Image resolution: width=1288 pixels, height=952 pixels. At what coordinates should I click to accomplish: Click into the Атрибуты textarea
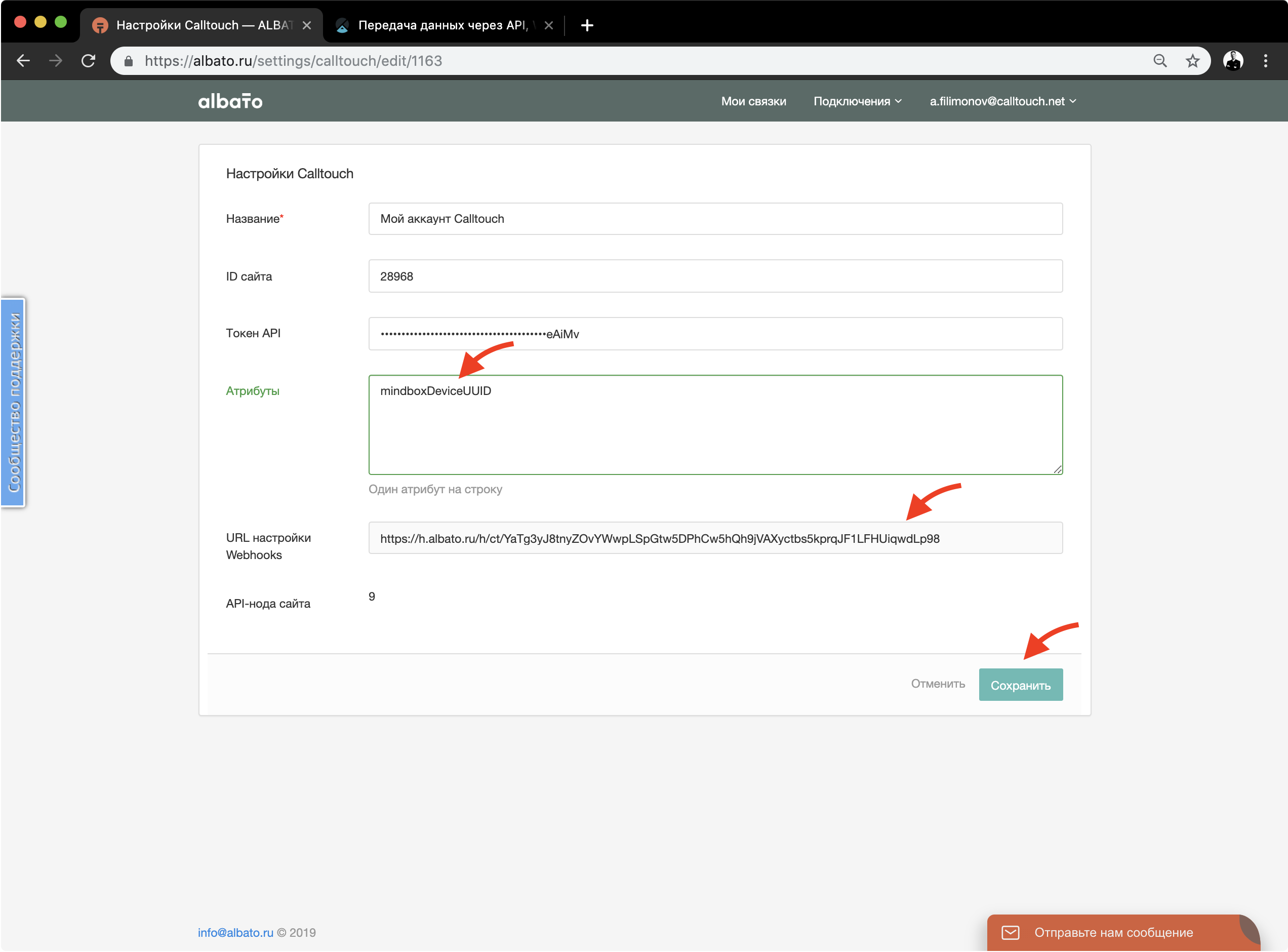pyautogui.click(x=715, y=425)
